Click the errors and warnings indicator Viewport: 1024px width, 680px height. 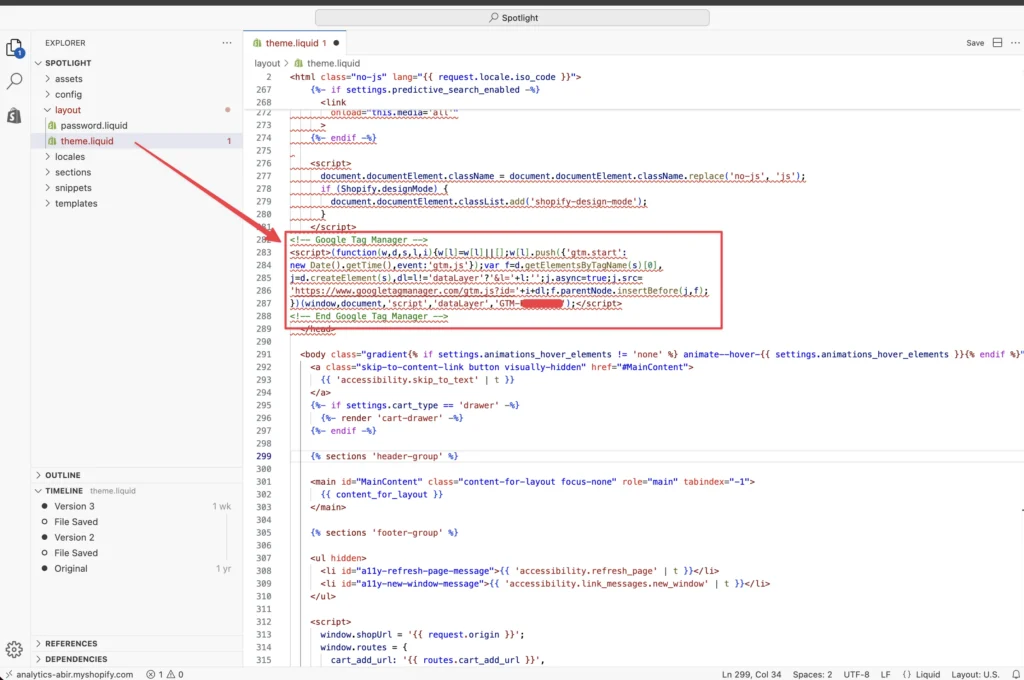(166, 674)
